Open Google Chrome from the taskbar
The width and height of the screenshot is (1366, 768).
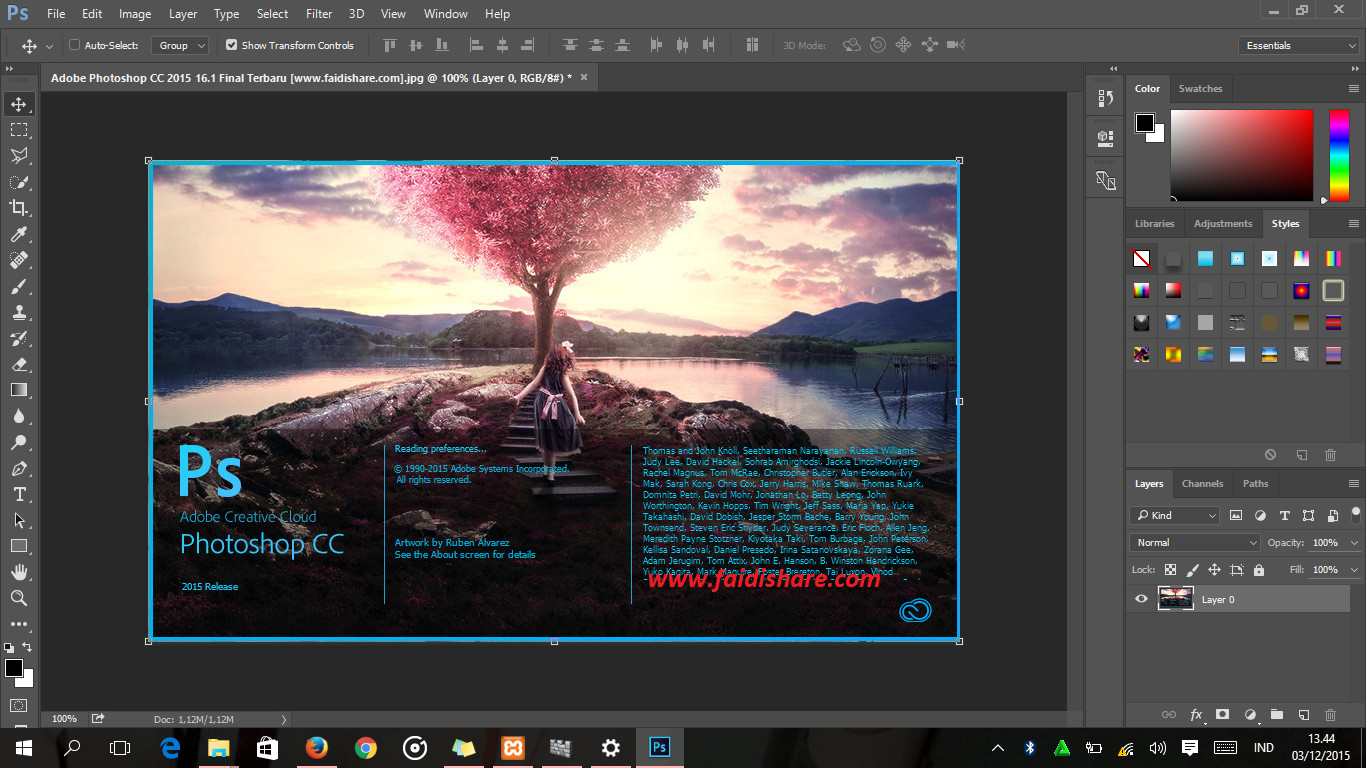[366, 747]
